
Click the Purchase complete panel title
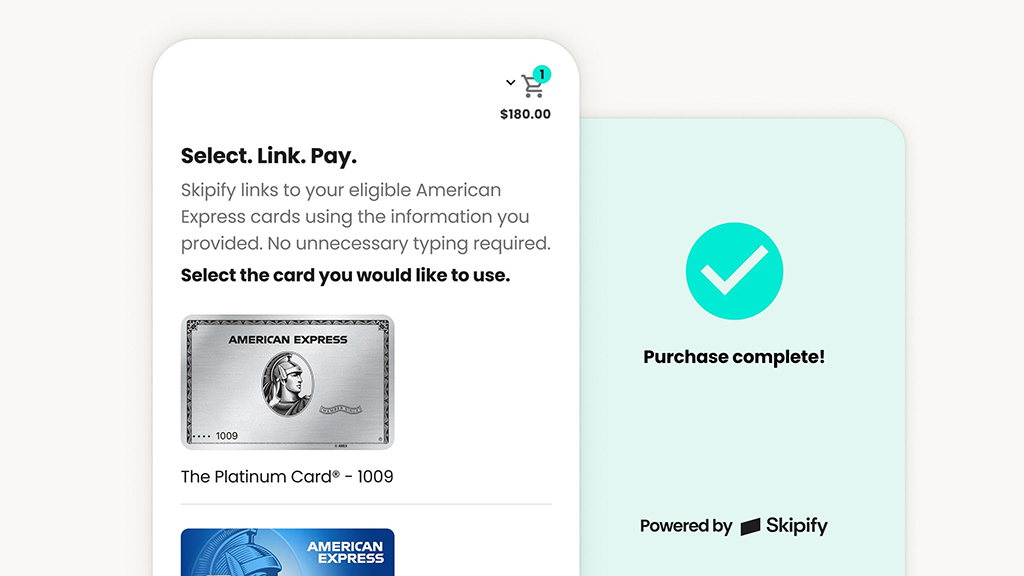point(734,357)
